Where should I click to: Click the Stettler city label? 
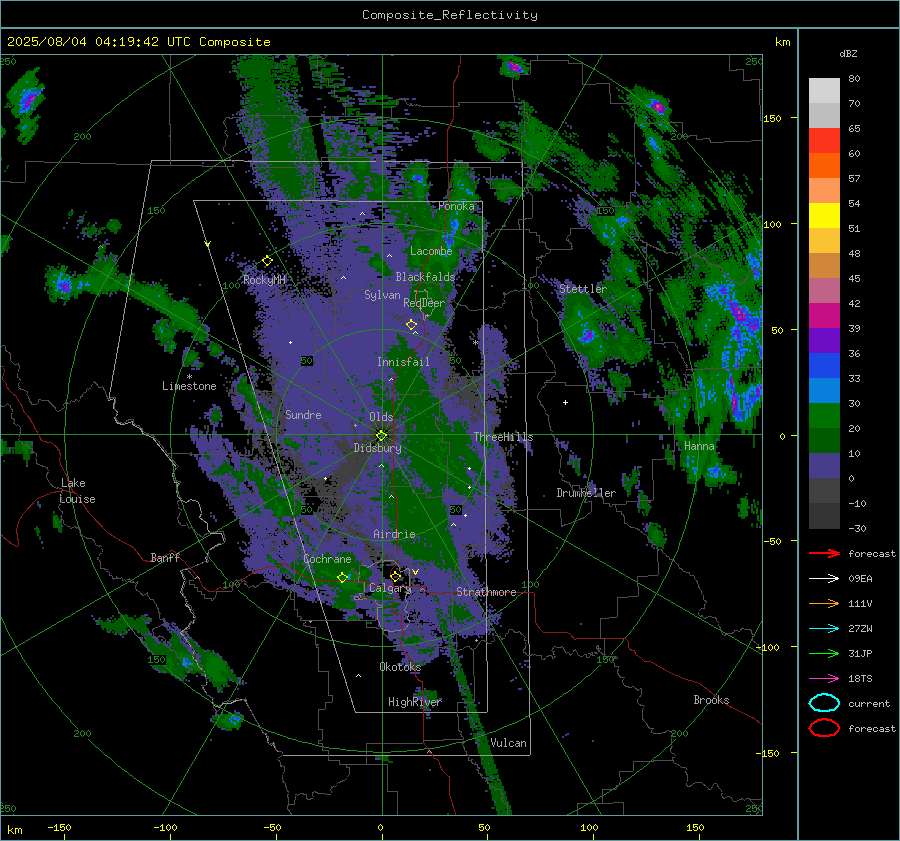583,289
